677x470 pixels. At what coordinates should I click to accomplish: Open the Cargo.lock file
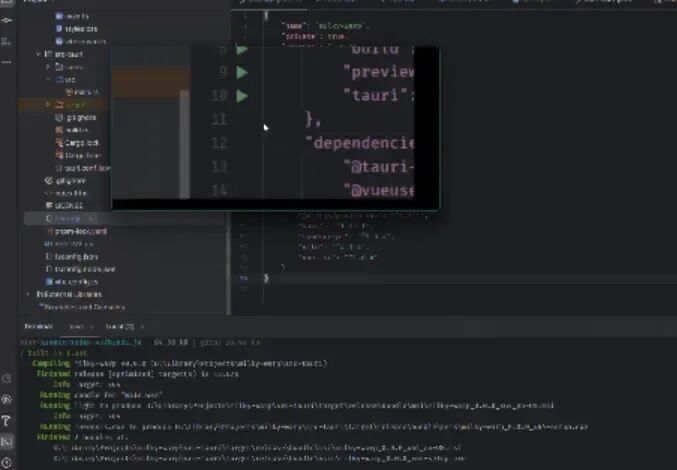77,142
